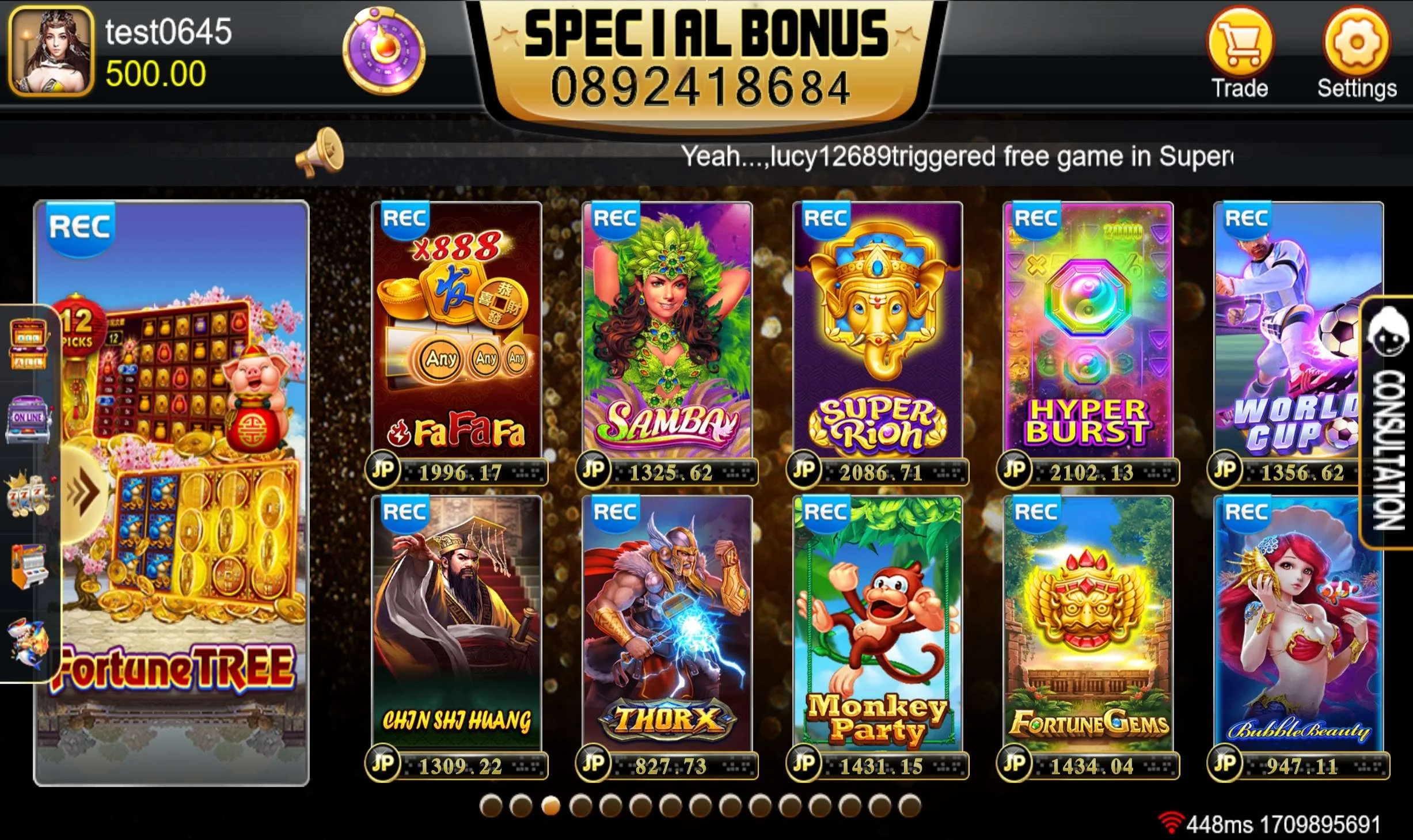Jump to the last page dot
The width and height of the screenshot is (1413, 840).
pos(910,805)
